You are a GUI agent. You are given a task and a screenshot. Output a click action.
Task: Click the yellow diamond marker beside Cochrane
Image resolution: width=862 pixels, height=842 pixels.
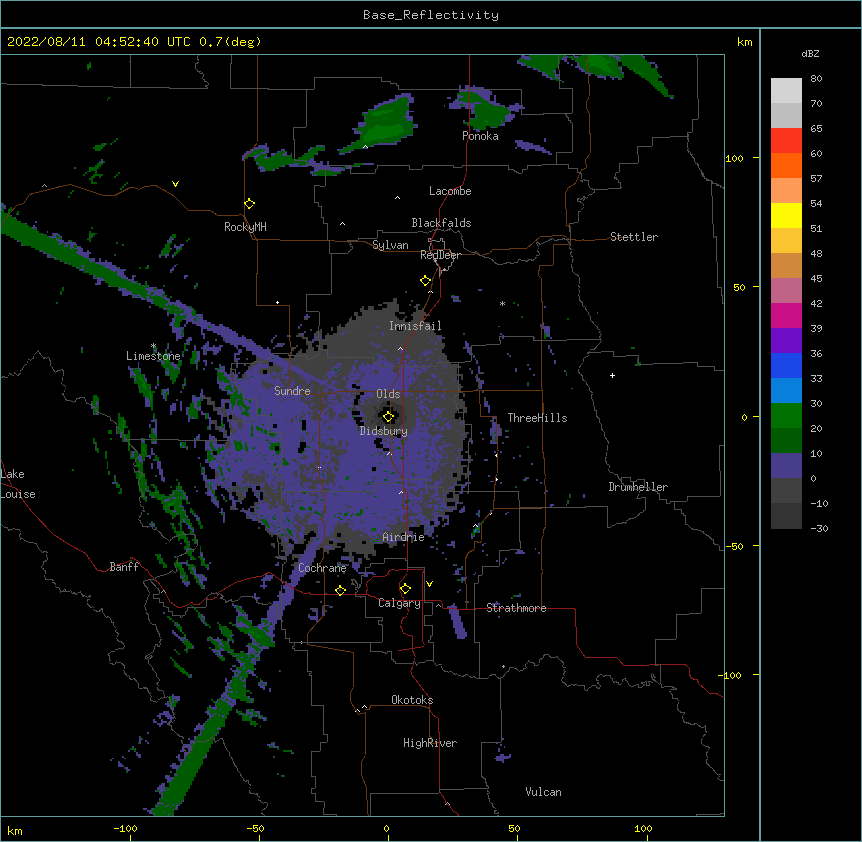pyautogui.click(x=340, y=590)
